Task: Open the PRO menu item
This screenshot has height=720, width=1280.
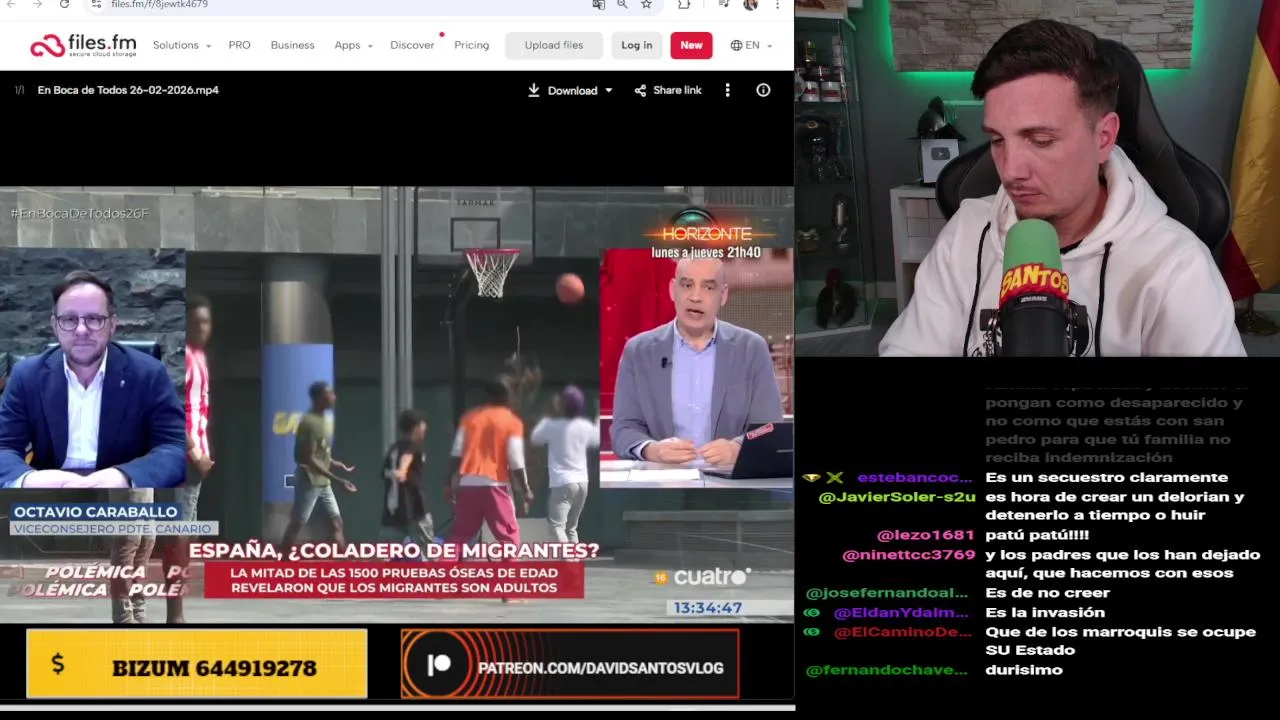Action: pyautogui.click(x=239, y=45)
